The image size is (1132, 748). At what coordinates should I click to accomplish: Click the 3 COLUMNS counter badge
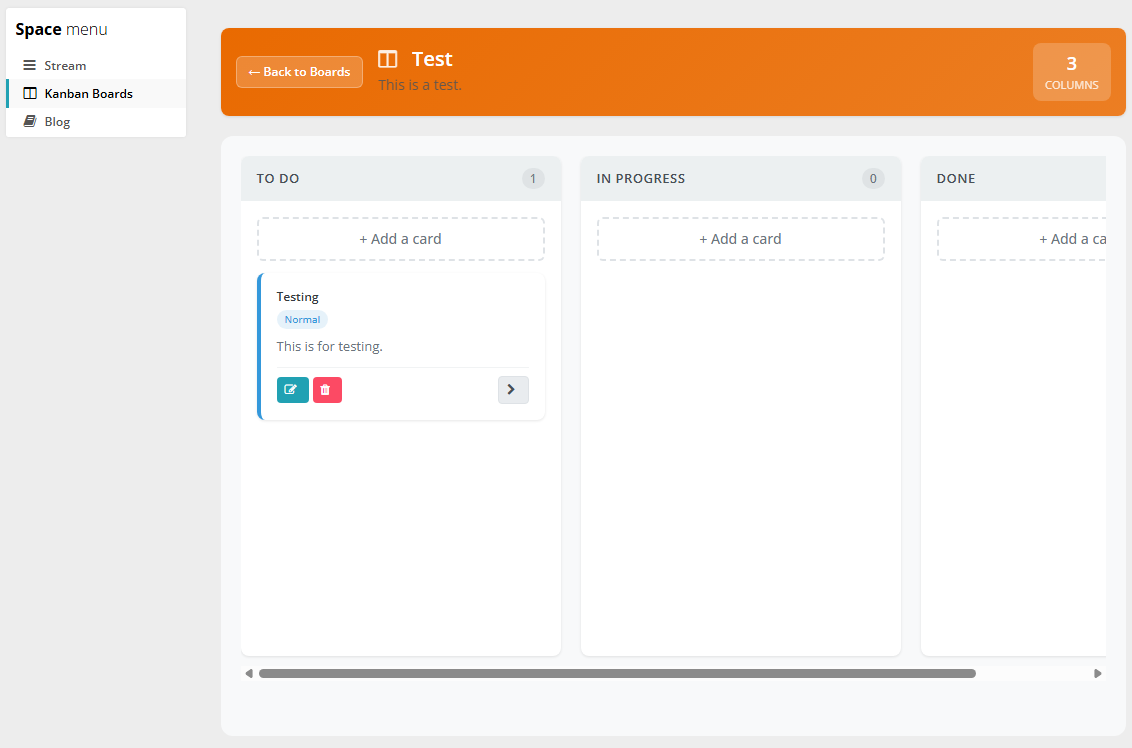coord(1071,72)
